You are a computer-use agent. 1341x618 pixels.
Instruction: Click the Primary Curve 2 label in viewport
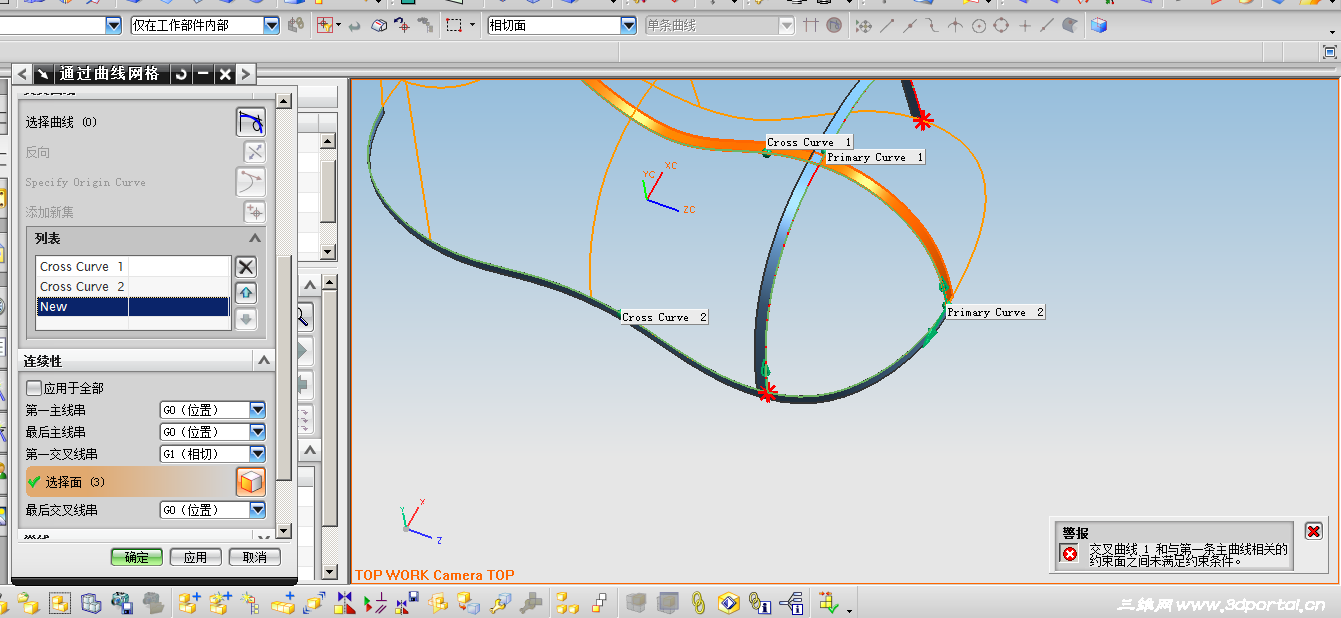(995, 312)
